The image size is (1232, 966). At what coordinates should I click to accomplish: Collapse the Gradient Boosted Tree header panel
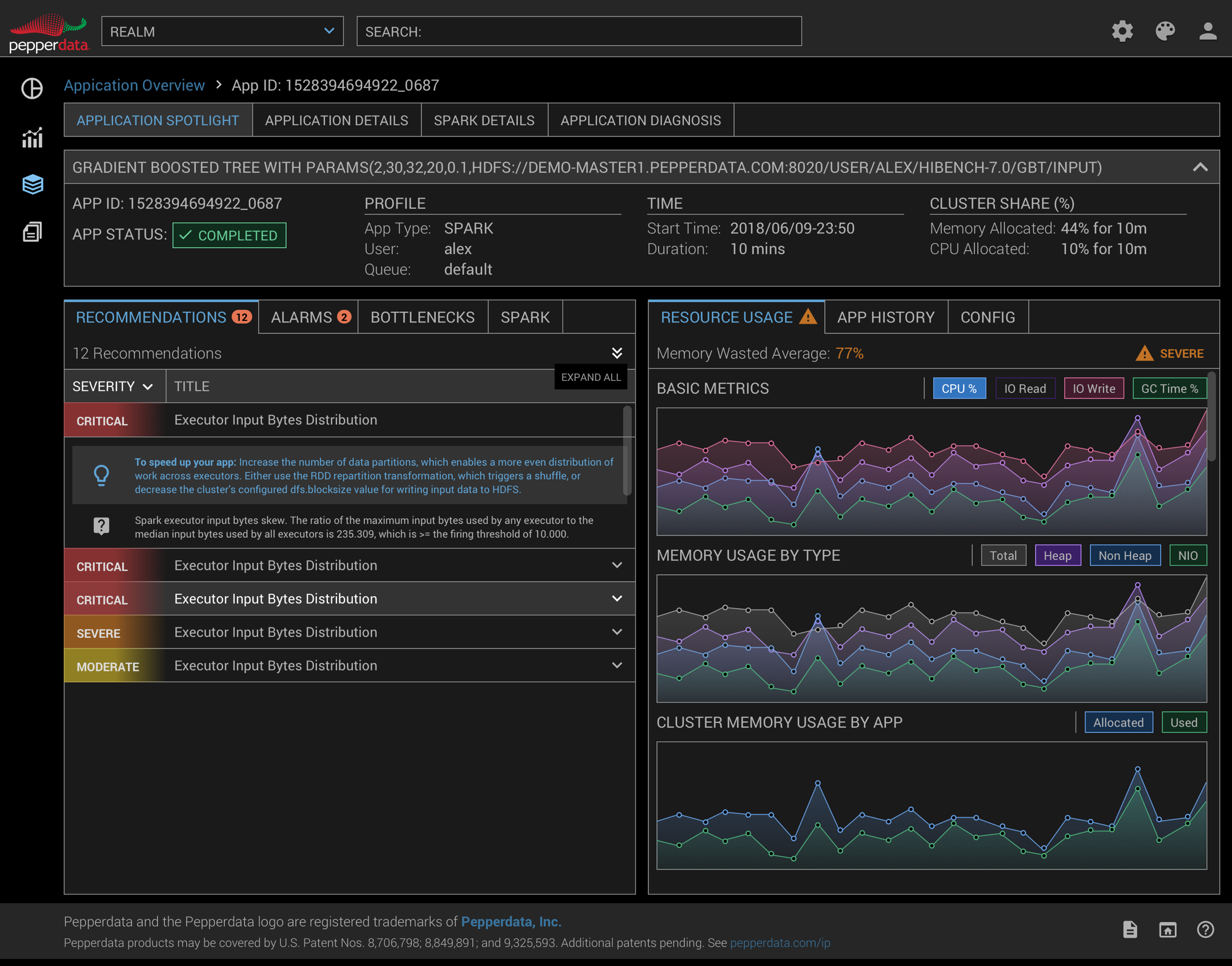(x=1199, y=167)
